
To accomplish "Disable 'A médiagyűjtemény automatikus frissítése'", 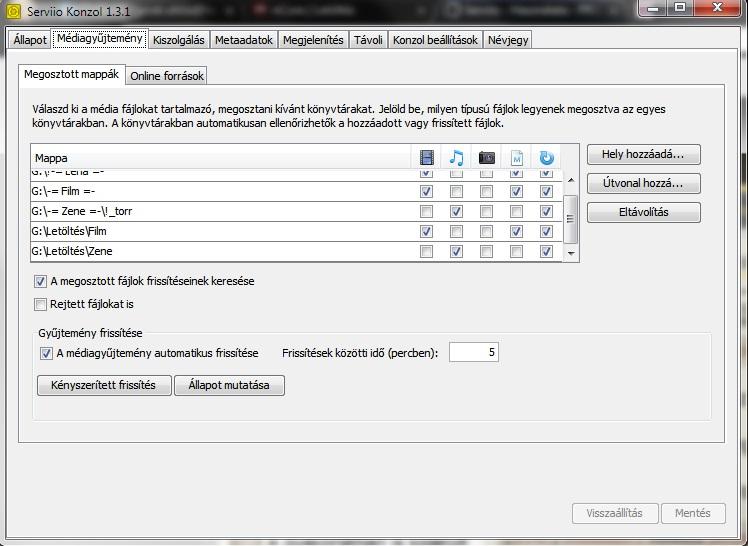I will click(46, 353).
